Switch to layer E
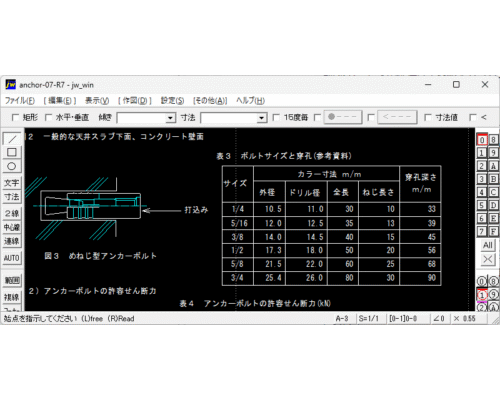 (x=493, y=218)
